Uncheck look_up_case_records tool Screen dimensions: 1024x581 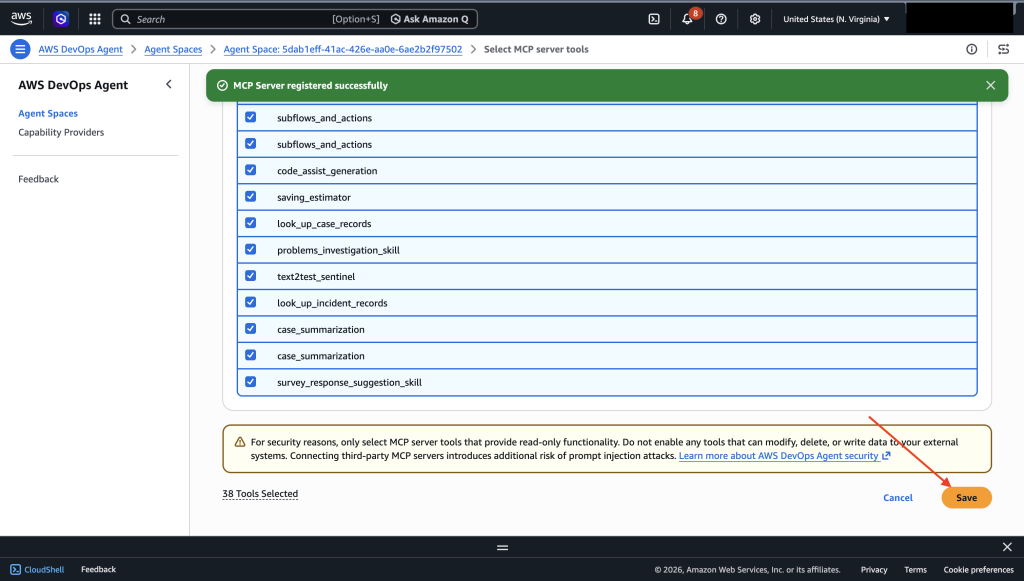(251, 223)
